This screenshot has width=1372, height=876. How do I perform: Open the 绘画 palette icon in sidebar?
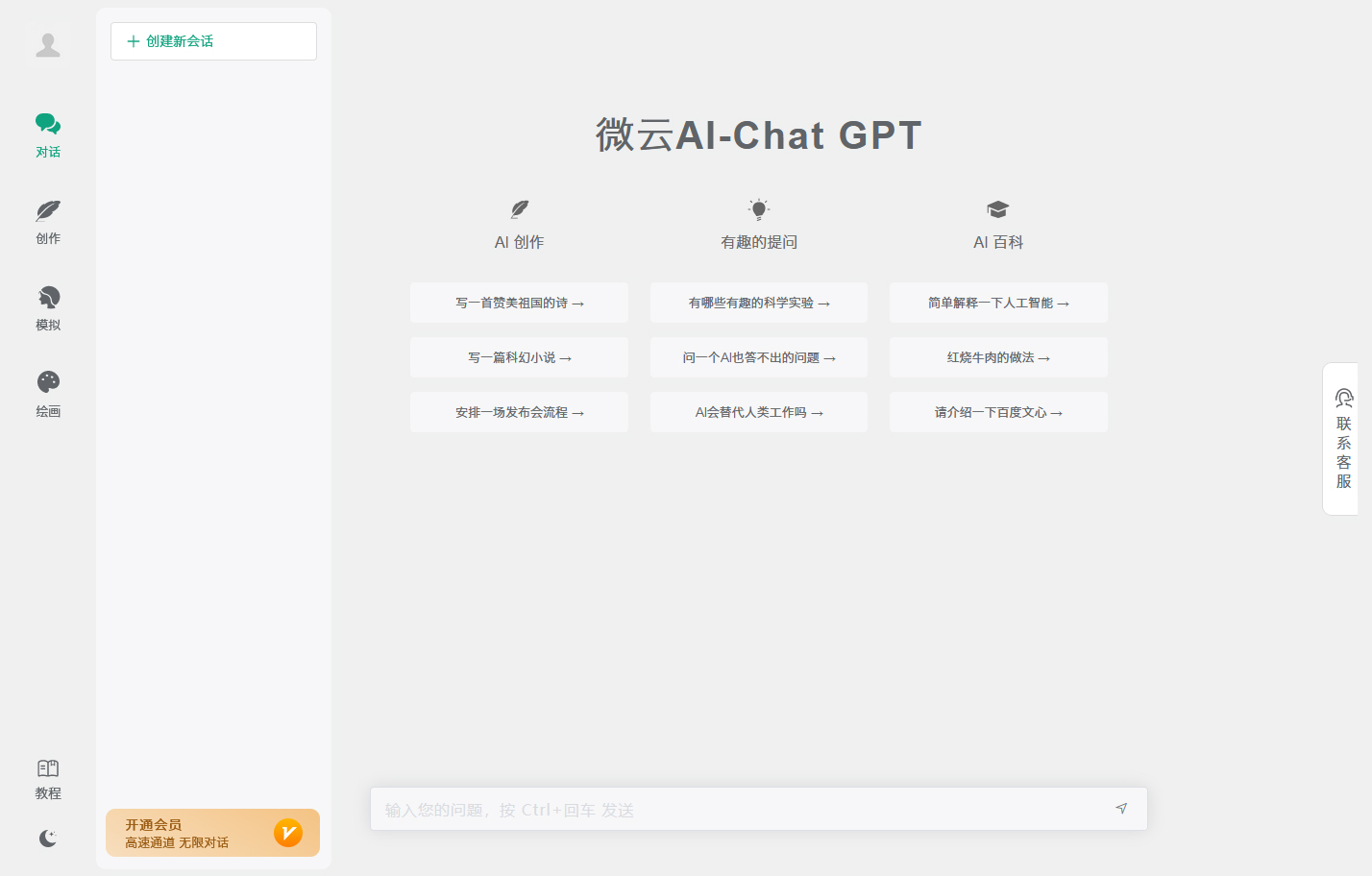click(48, 382)
